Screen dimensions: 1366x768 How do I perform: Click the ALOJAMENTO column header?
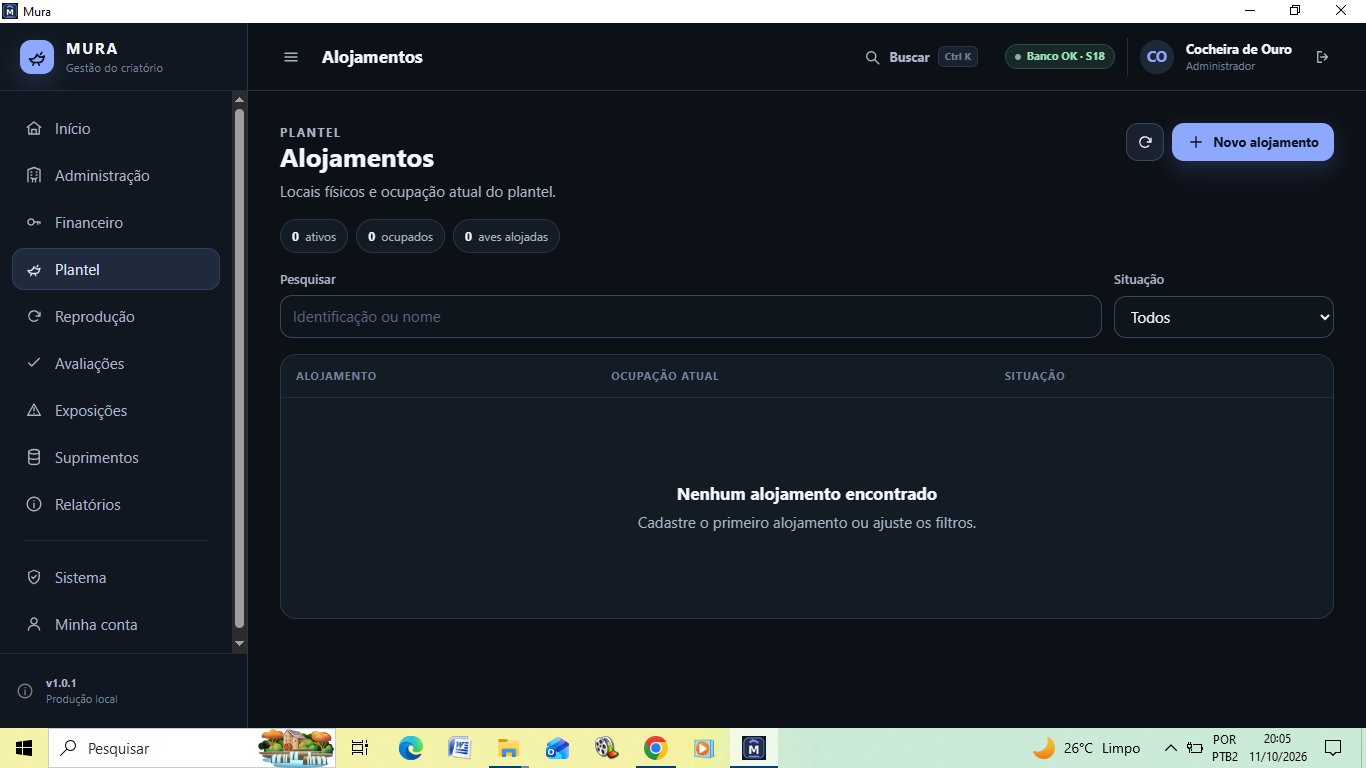click(336, 376)
